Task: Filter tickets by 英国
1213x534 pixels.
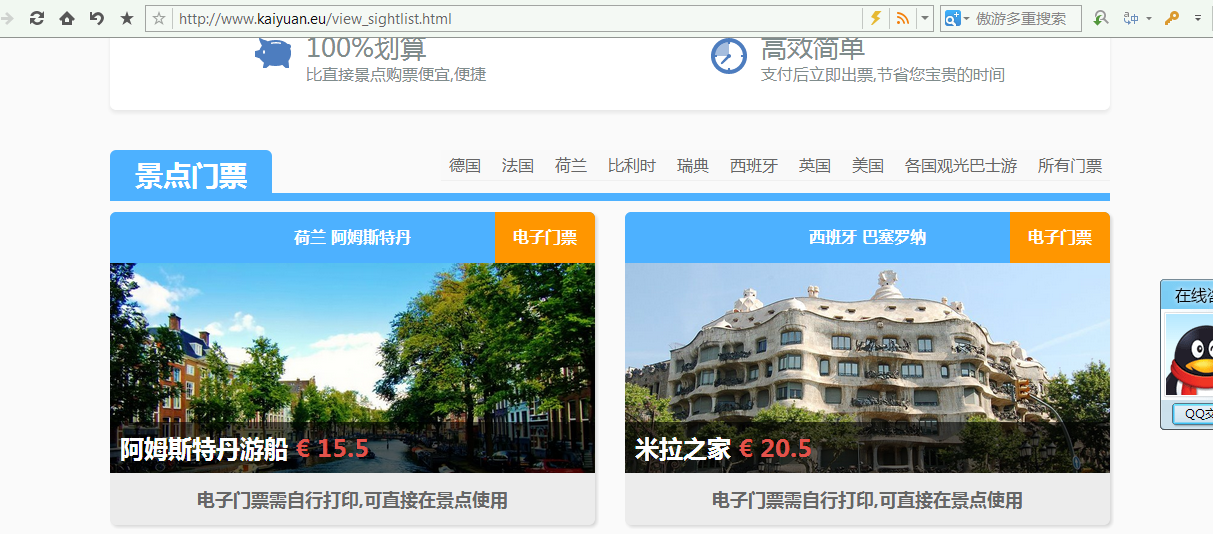Action: pyautogui.click(x=815, y=166)
